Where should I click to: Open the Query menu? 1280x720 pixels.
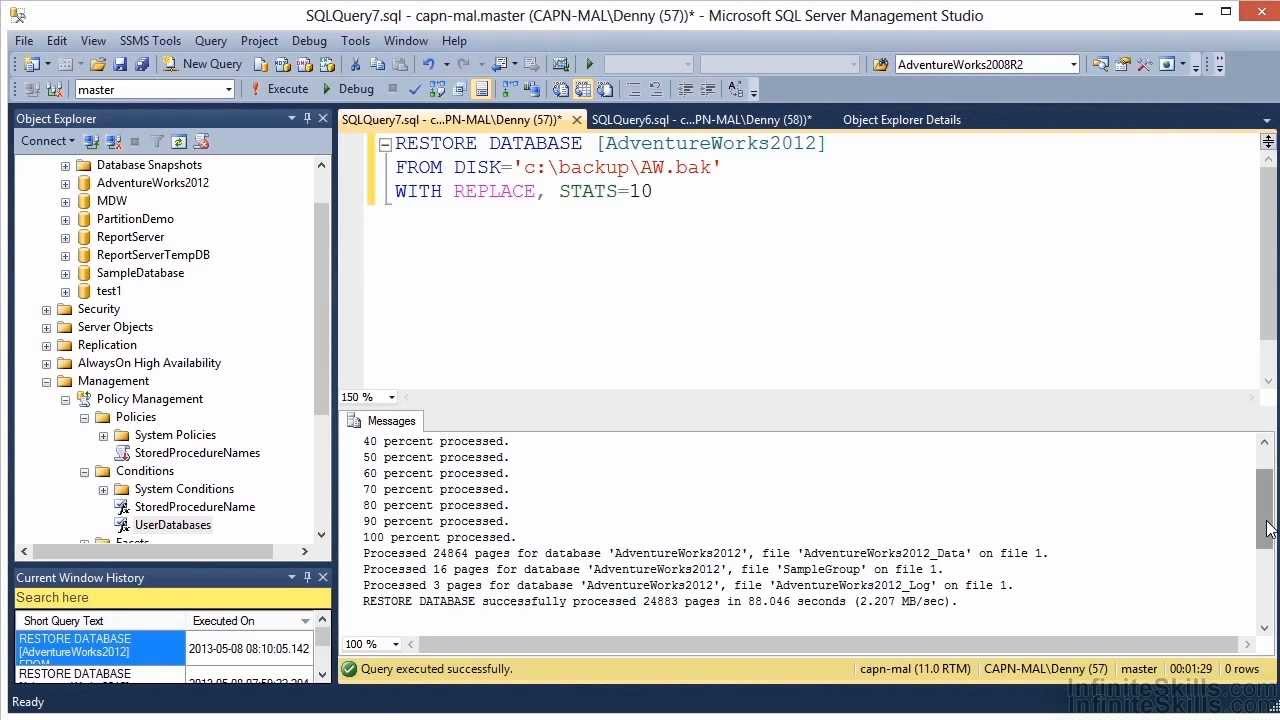(x=211, y=41)
